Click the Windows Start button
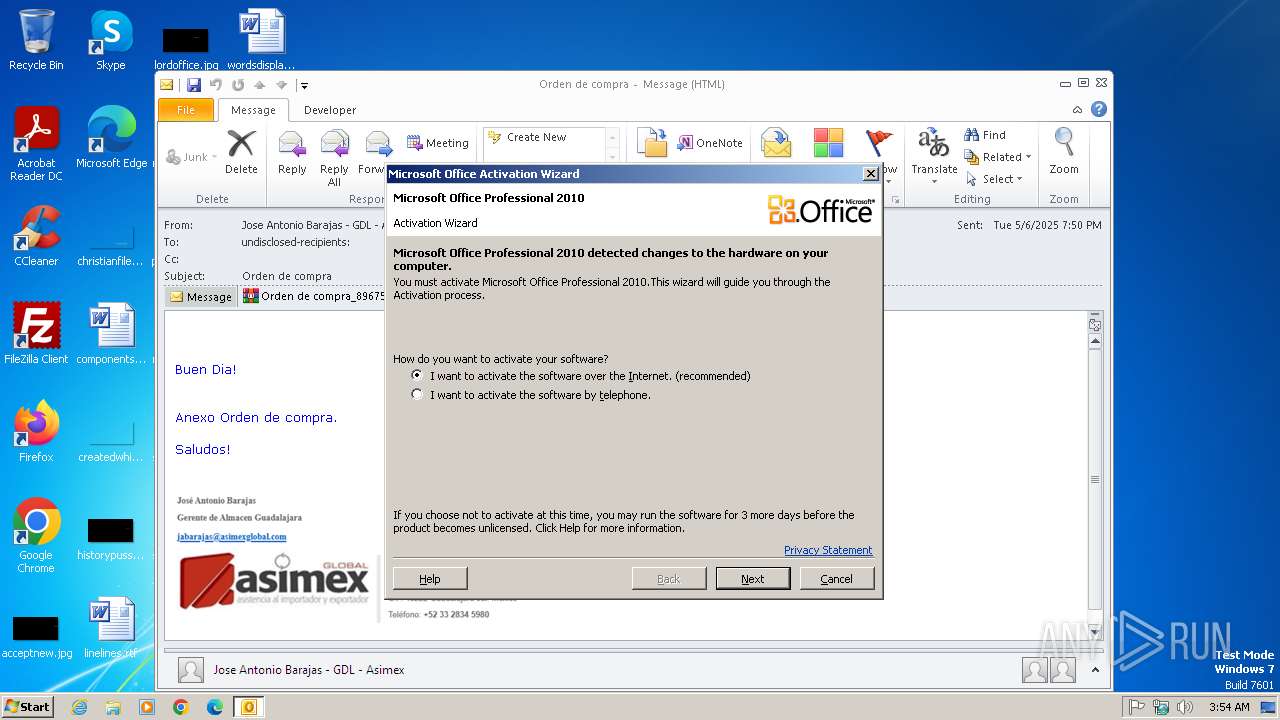1280x720 pixels. coord(28,707)
